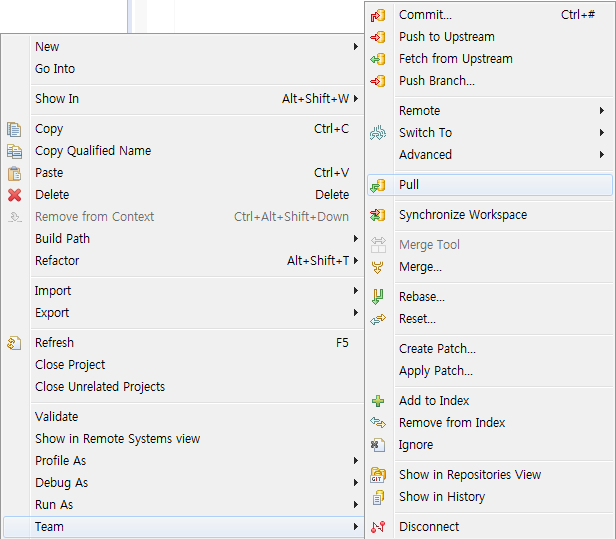Expand the Remote submenu arrow

pos(601,111)
